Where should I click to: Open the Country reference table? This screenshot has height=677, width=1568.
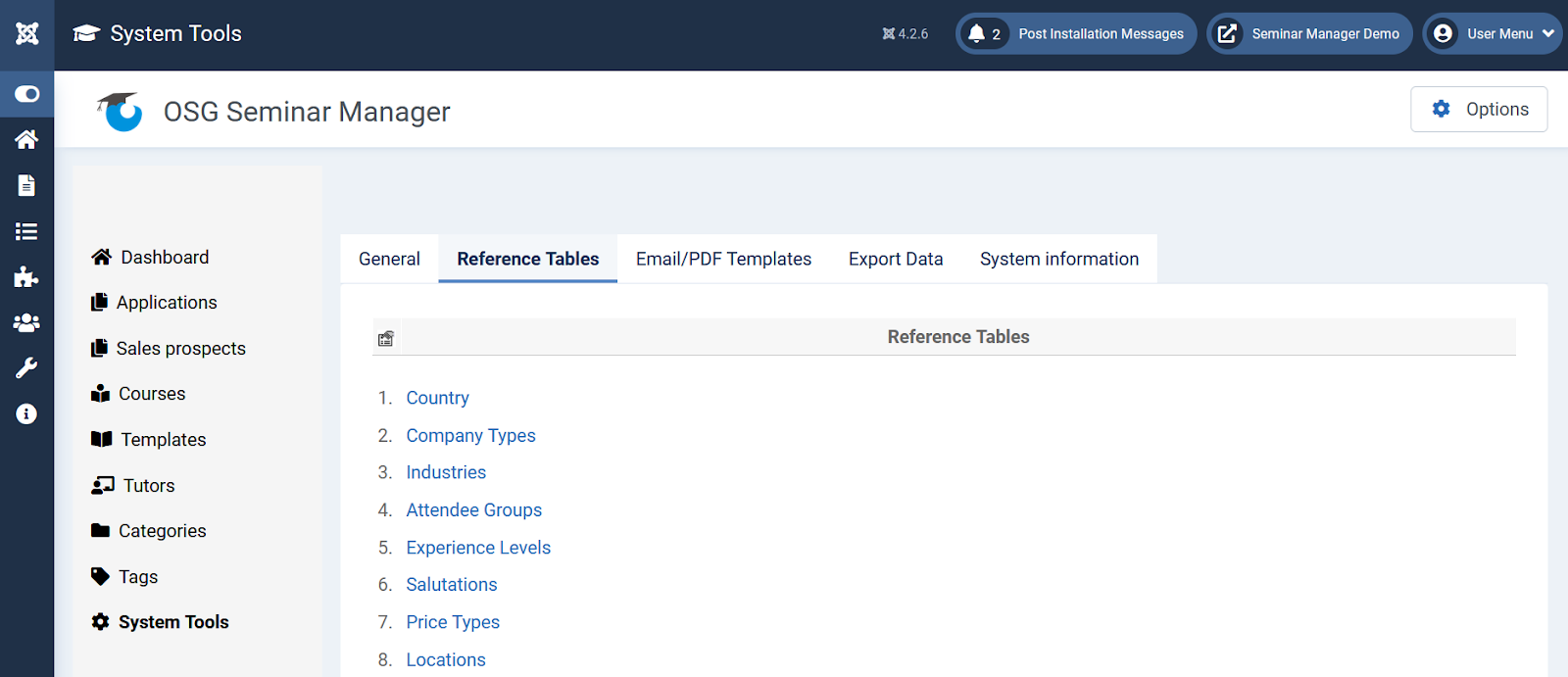pos(437,398)
